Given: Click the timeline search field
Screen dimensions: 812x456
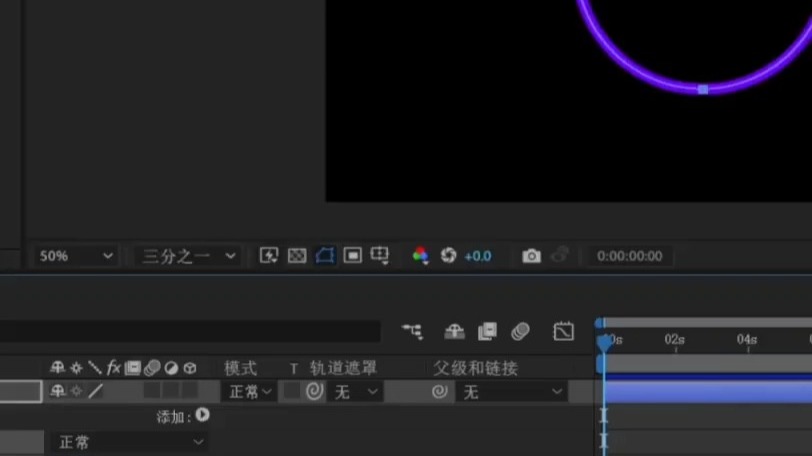Looking at the screenshot, I should [190, 331].
